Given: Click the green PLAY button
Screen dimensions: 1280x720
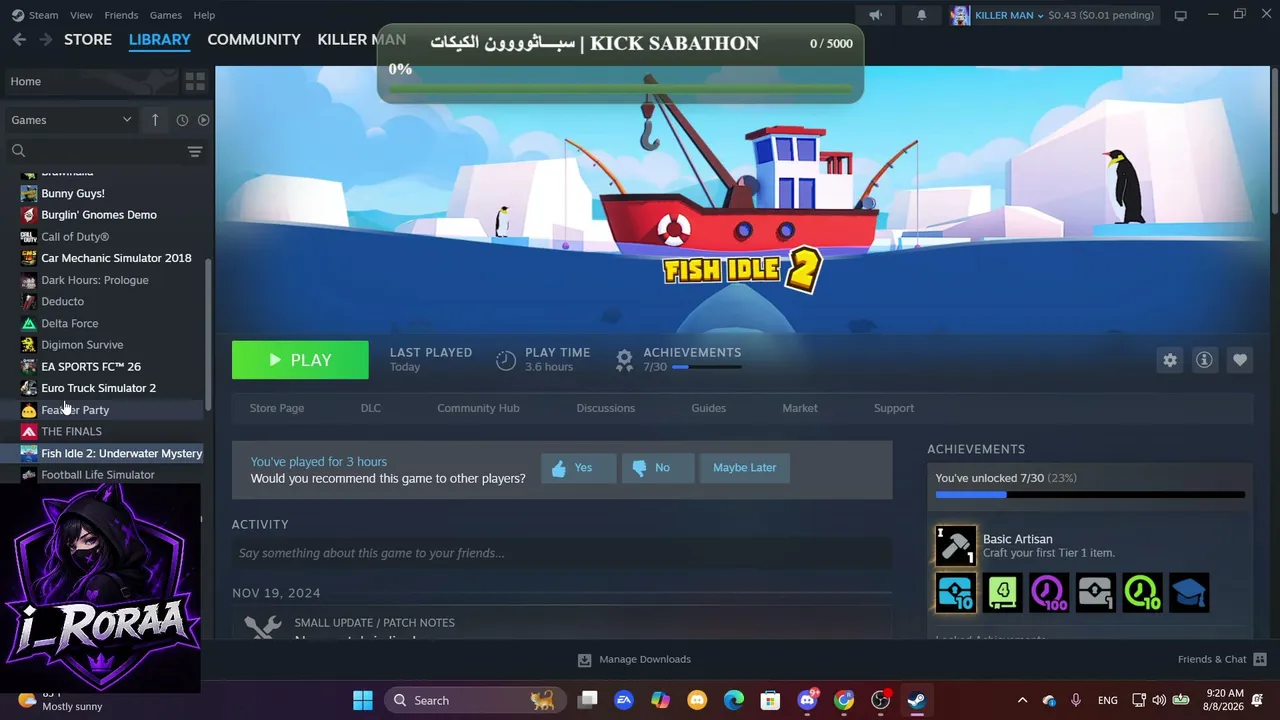Looking at the screenshot, I should click(x=300, y=360).
